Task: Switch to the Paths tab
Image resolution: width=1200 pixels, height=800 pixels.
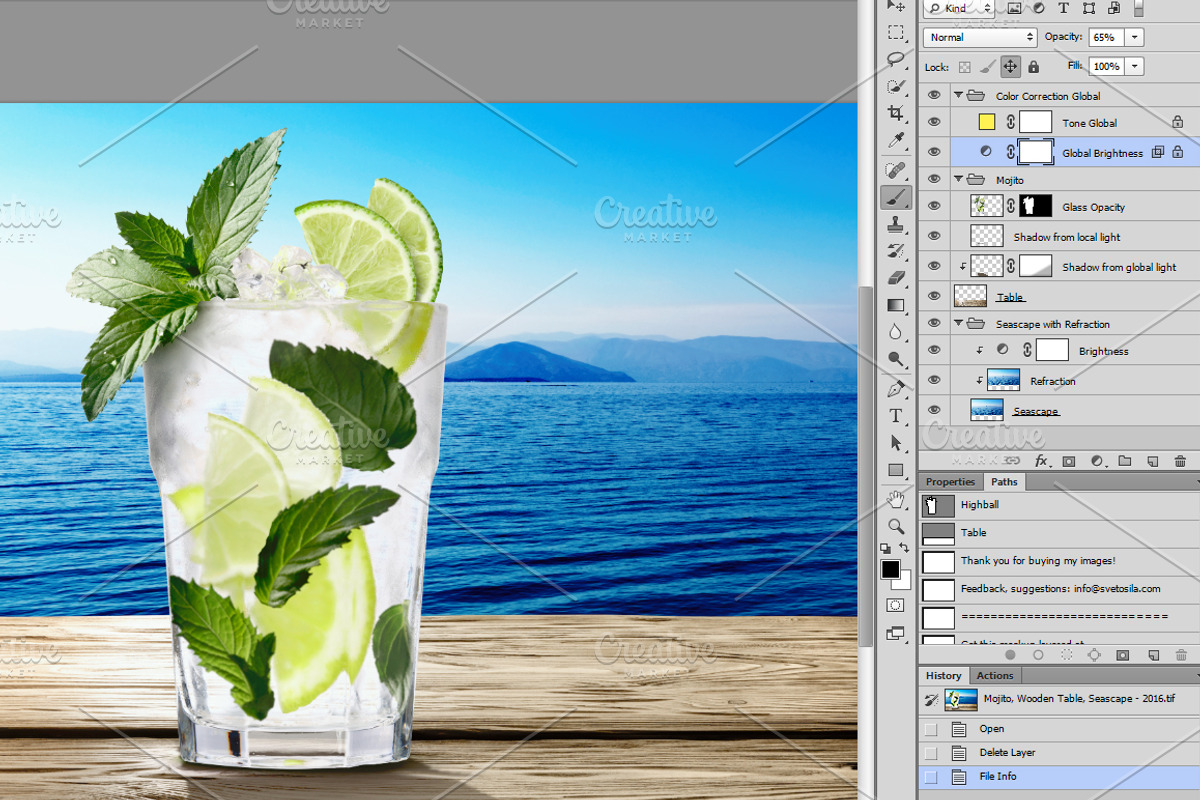Action: [1004, 482]
